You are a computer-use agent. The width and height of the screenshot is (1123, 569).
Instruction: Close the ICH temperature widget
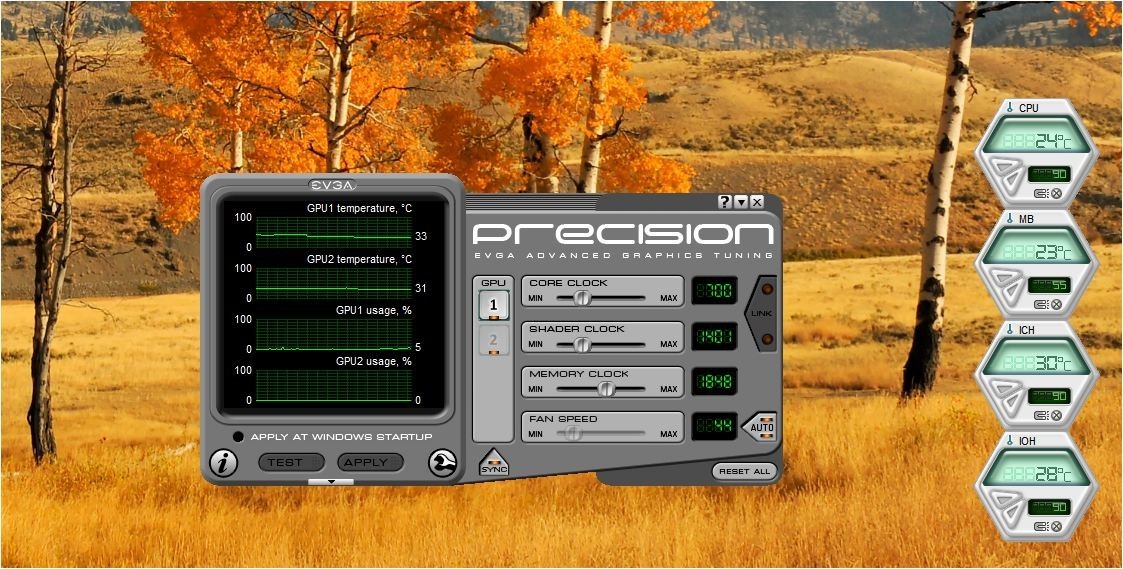point(1056,415)
